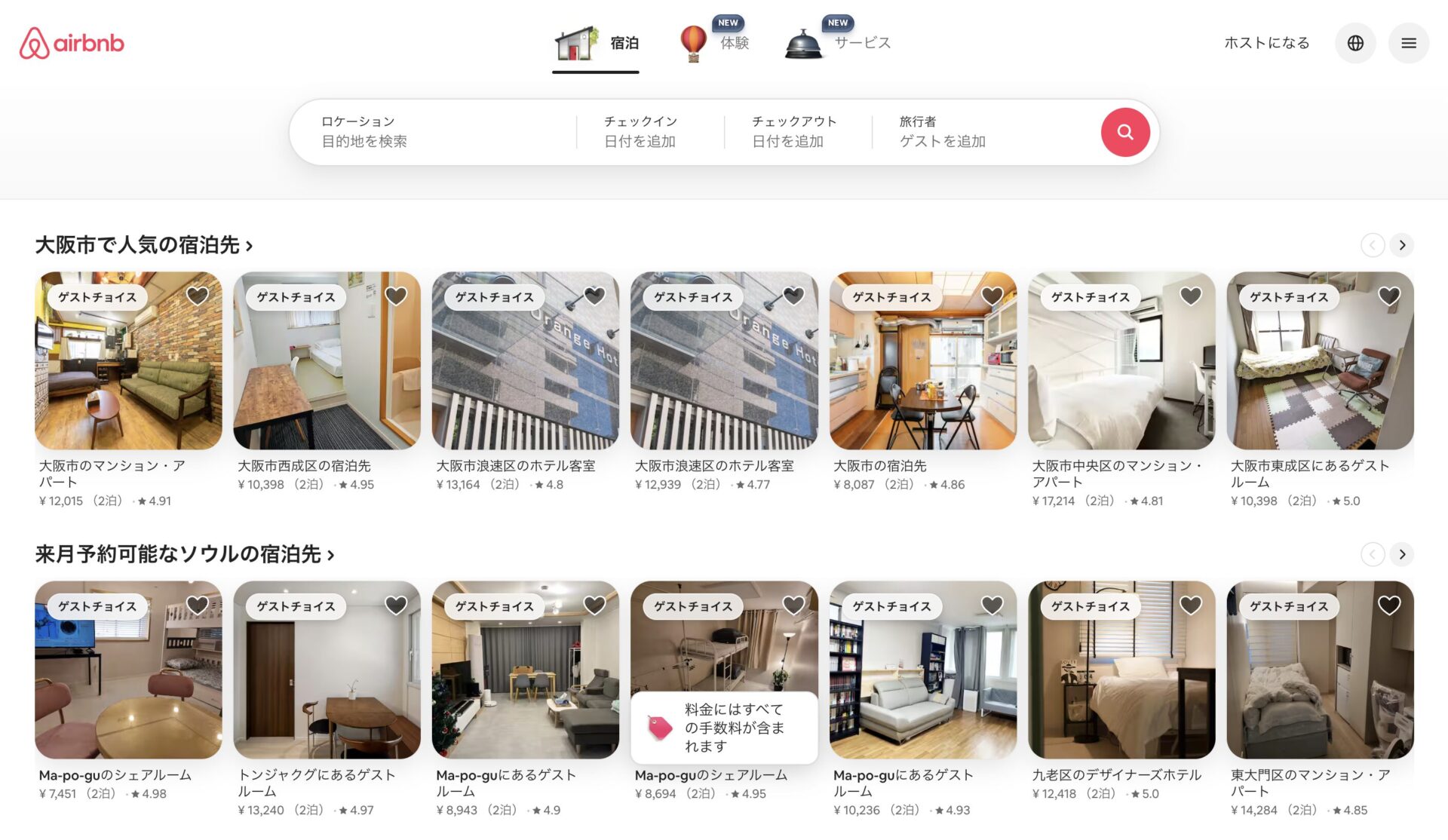Viewport: 1448px width, 840px height.
Task: Expand 大阪市で人気の宿泊先 section chevron
Action: coord(249,246)
